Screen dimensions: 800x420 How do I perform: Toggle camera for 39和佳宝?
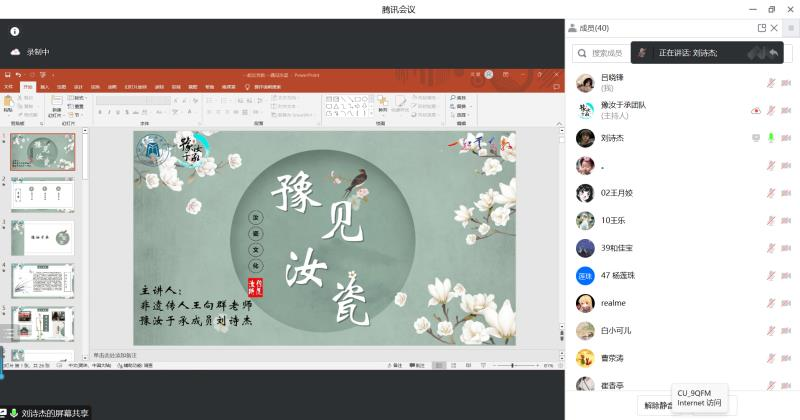(x=786, y=248)
